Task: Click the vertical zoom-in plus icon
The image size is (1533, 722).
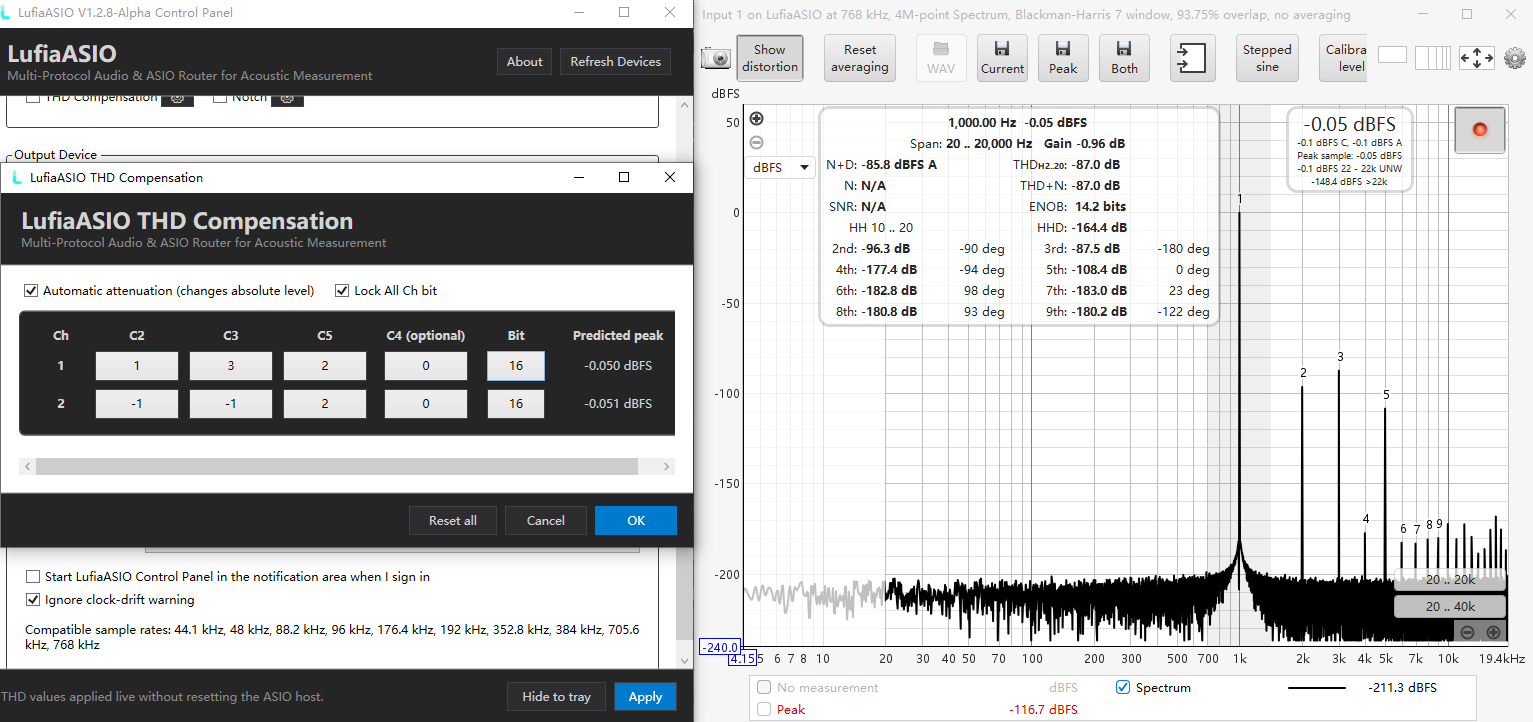Action: click(x=756, y=119)
